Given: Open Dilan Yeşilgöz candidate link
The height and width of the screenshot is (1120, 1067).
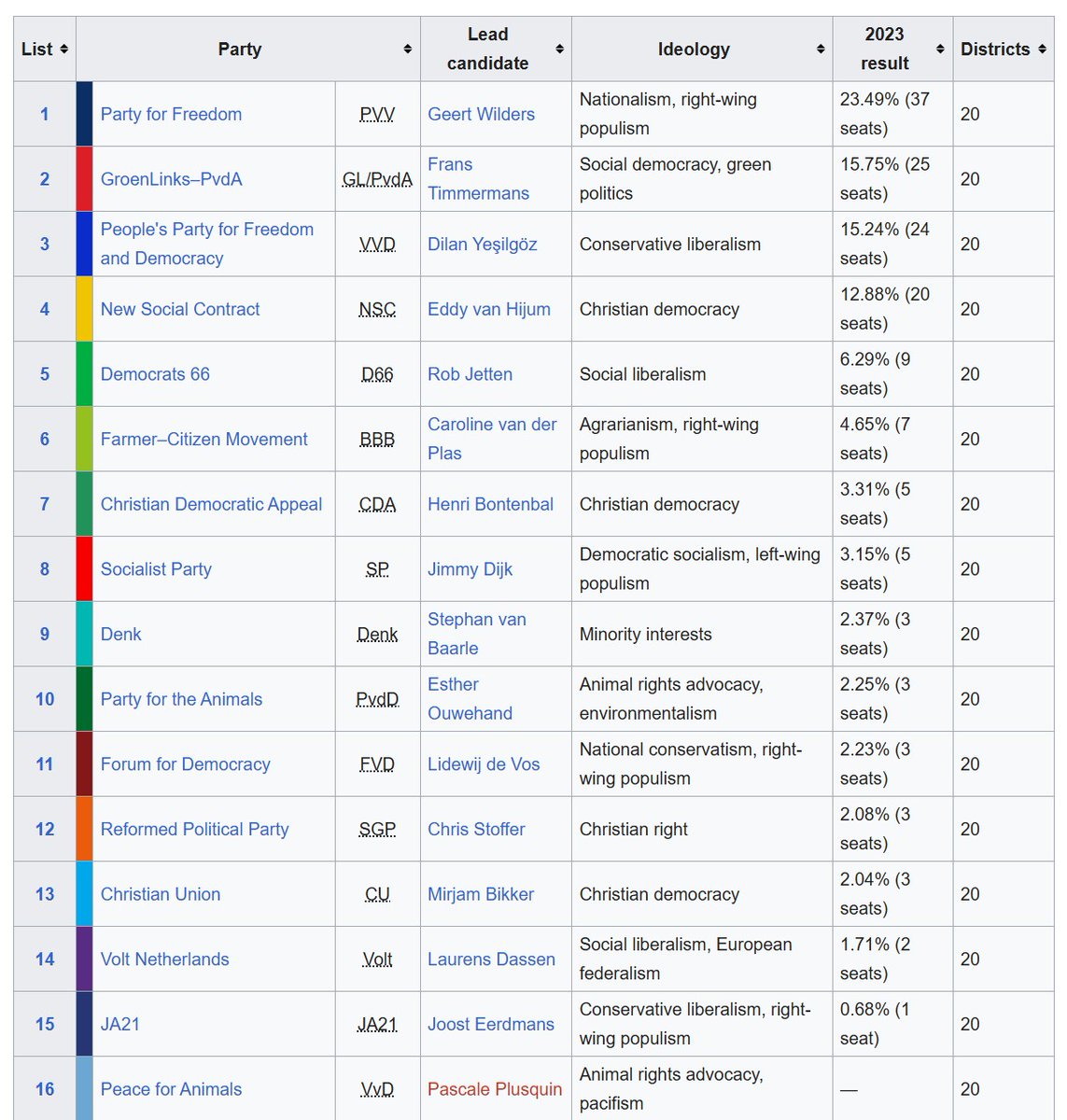Looking at the screenshot, I should (x=483, y=244).
